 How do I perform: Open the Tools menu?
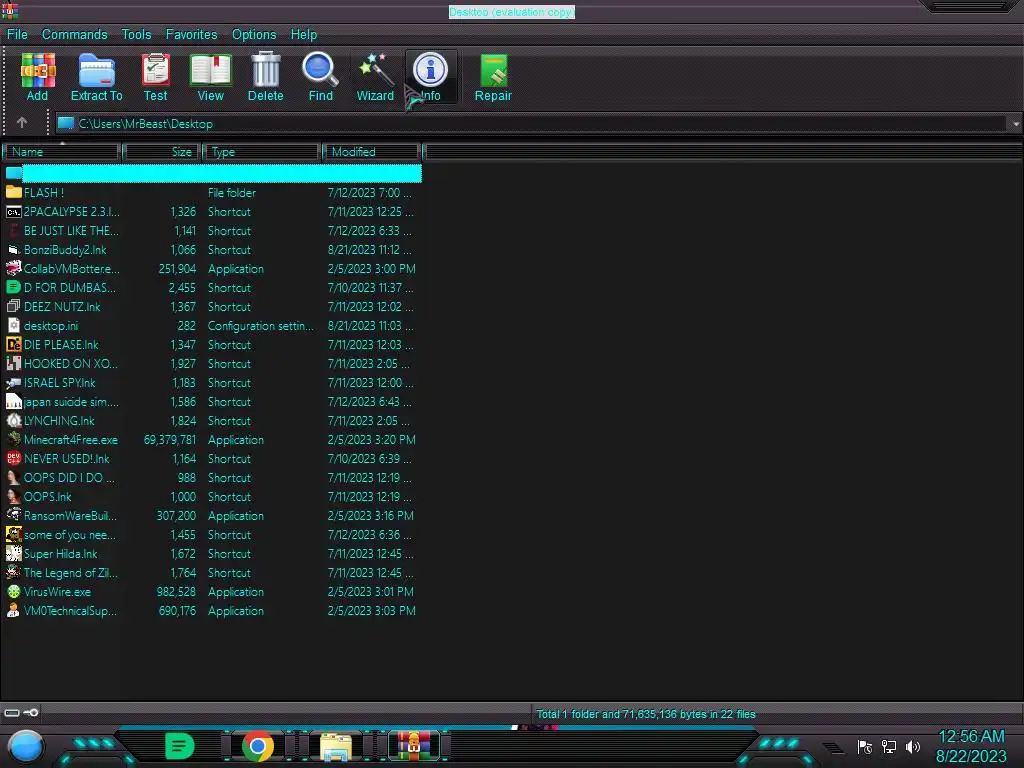136,35
